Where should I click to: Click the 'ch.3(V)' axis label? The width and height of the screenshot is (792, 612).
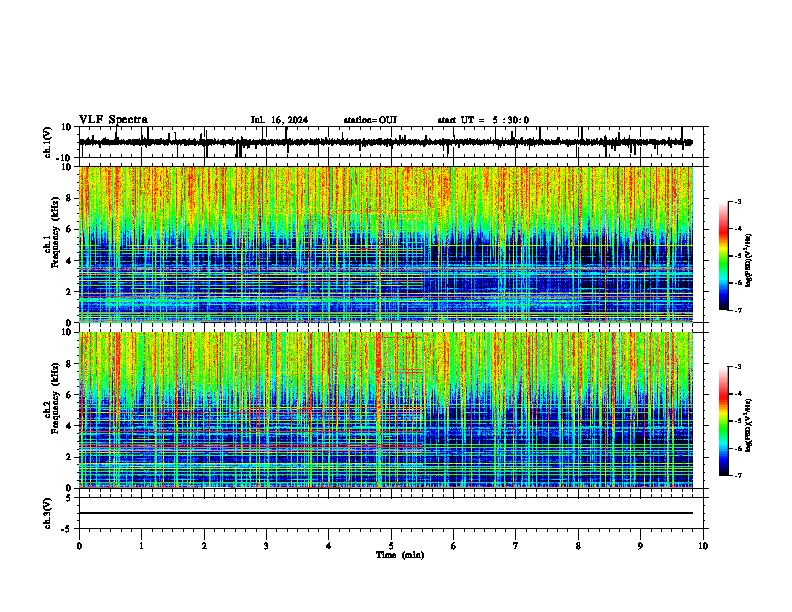[48, 514]
